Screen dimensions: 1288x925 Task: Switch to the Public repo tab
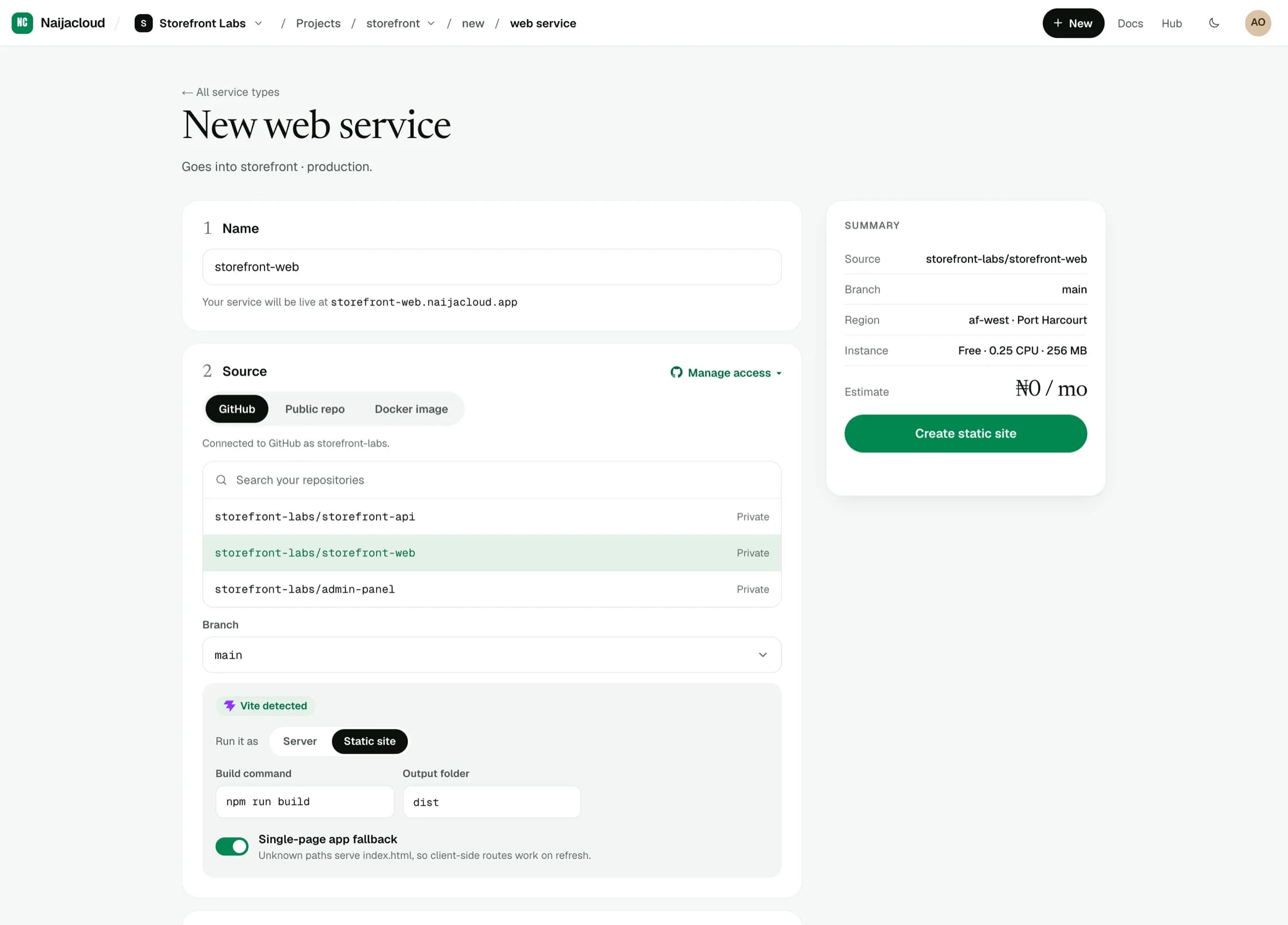pyautogui.click(x=314, y=409)
